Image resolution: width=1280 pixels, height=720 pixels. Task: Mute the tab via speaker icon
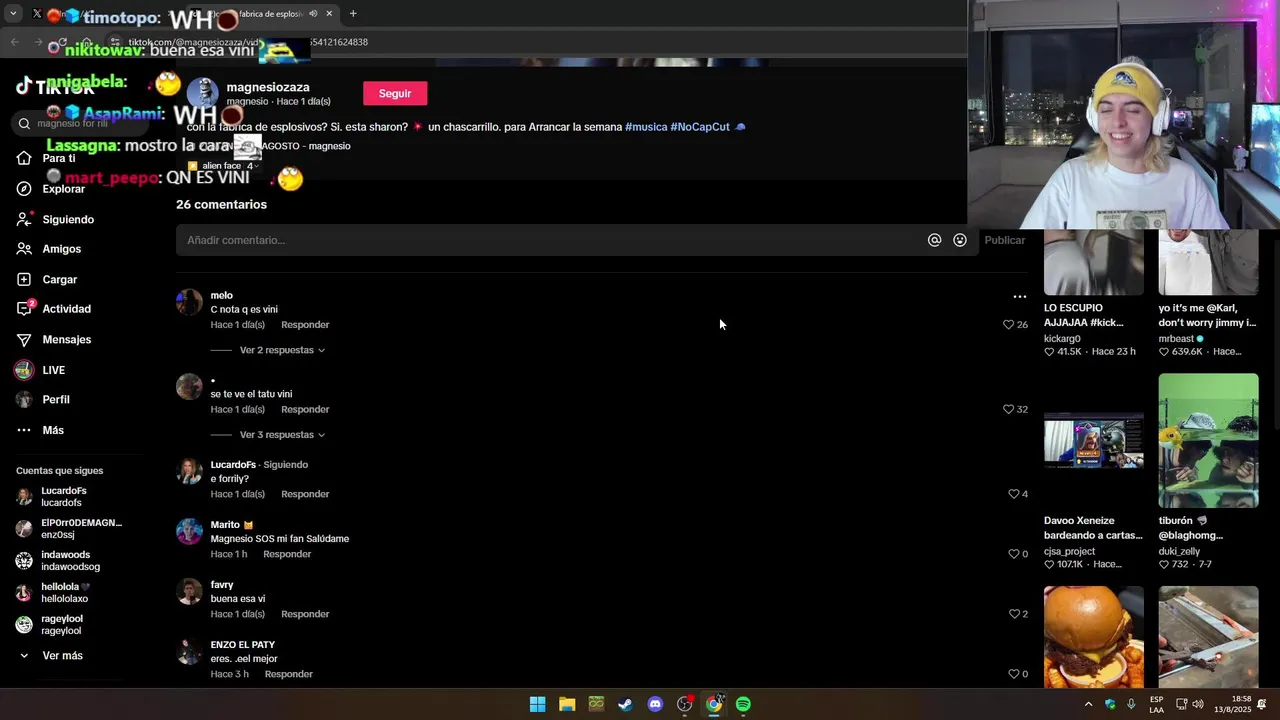pos(313,14)
